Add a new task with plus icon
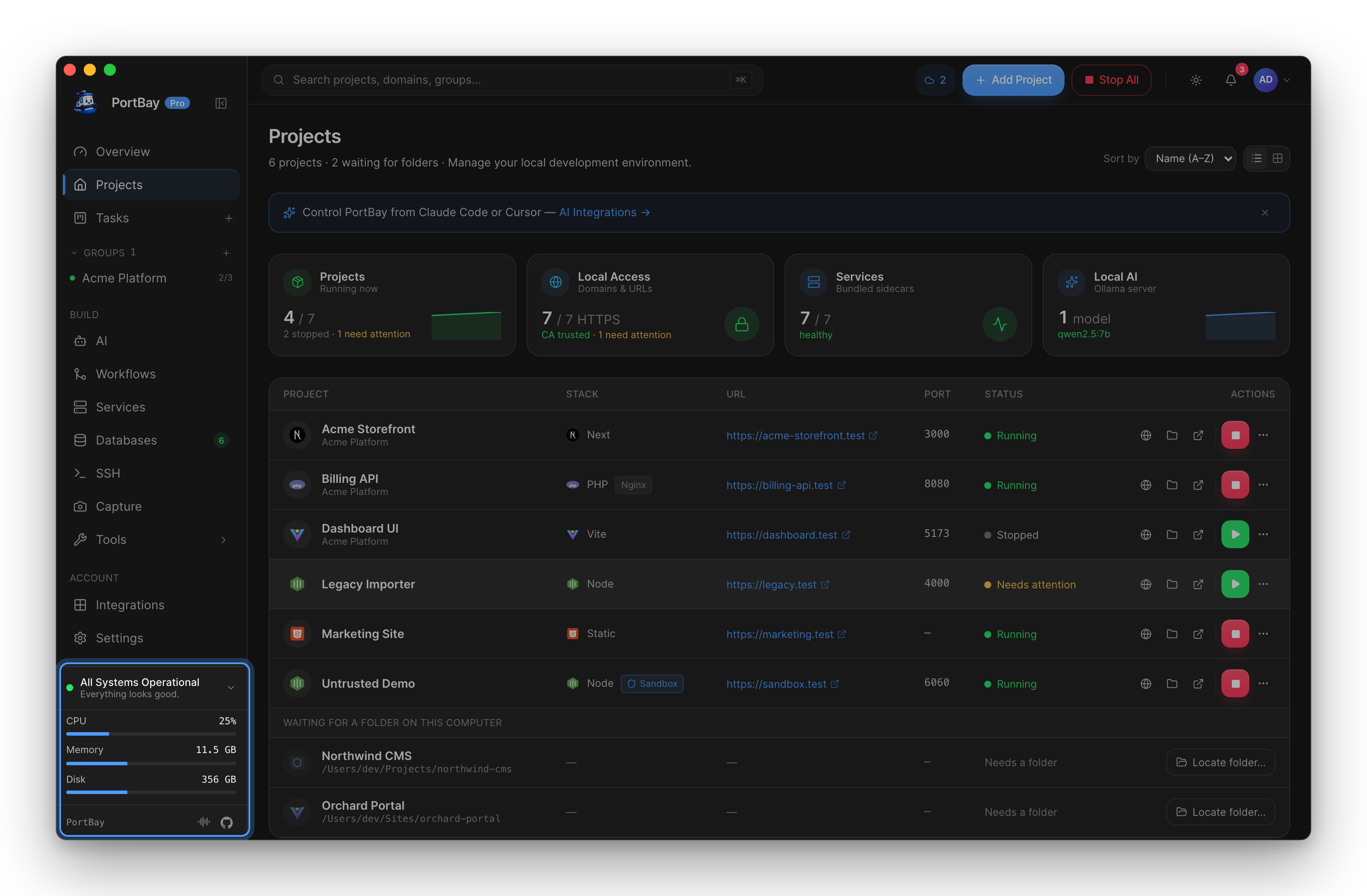This screenshot has height=896, width=1367. tap(228, 218)
